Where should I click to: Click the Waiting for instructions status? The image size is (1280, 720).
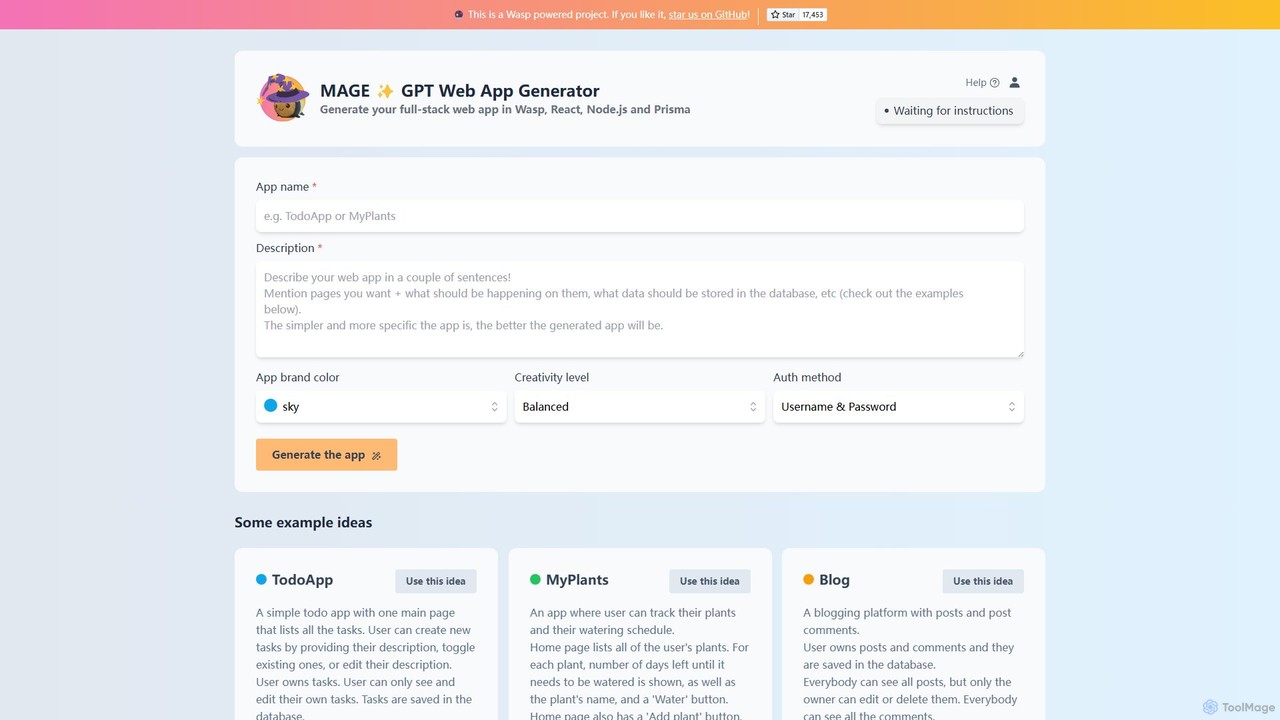950,111
